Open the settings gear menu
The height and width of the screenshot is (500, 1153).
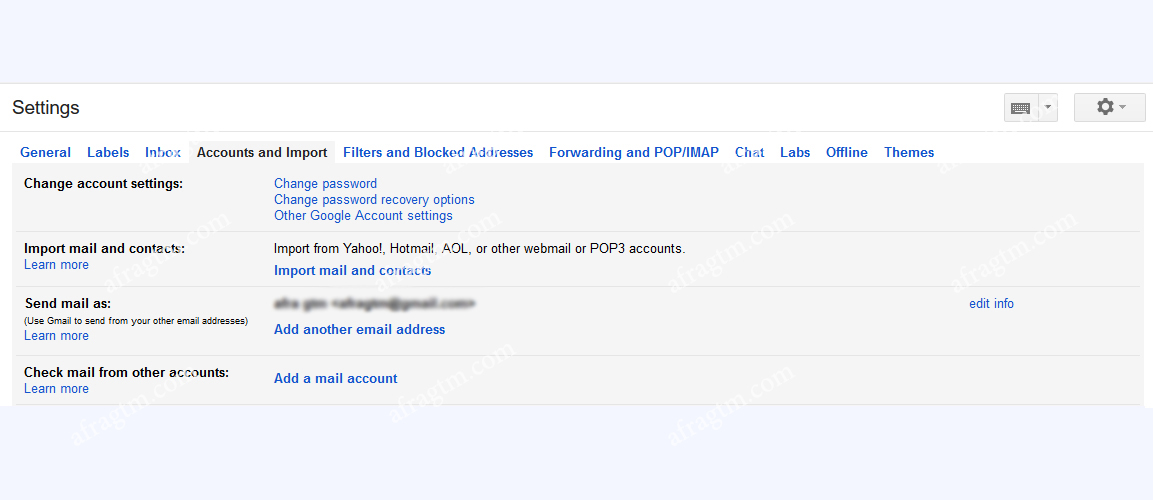[x=1109, y=107]
